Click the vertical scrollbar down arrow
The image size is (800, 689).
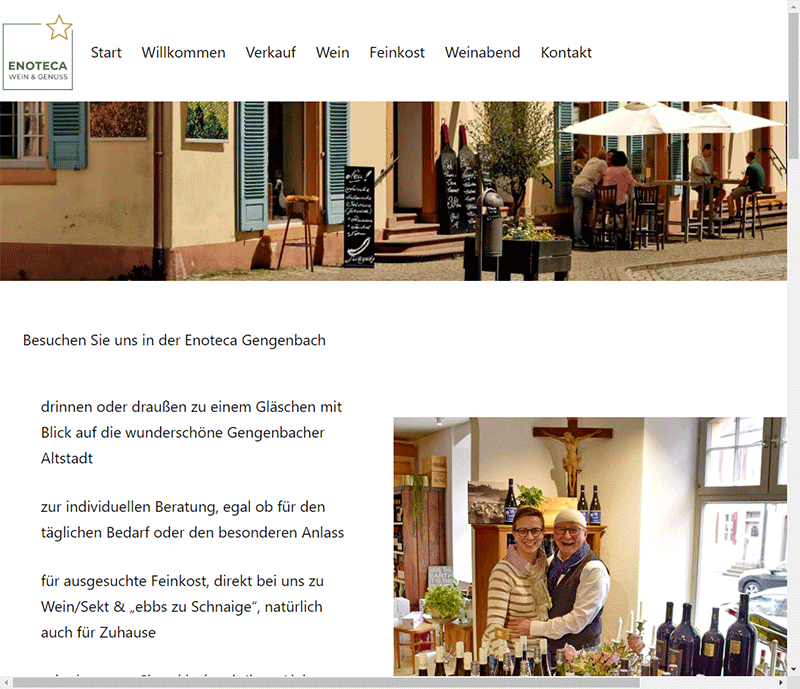(x=793, y=670)
